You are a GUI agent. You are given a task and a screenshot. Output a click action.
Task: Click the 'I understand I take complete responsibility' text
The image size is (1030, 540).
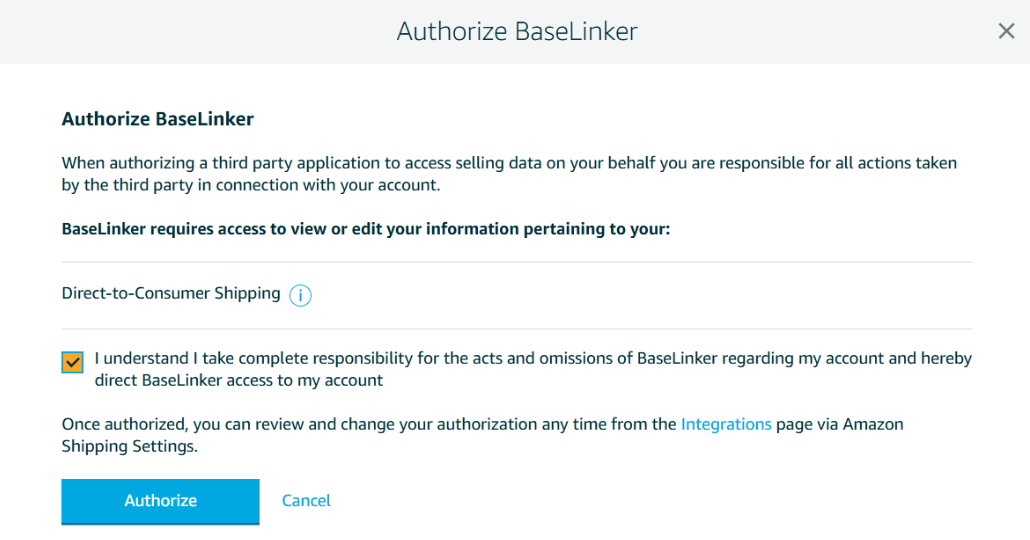click(x=533, y=369)
